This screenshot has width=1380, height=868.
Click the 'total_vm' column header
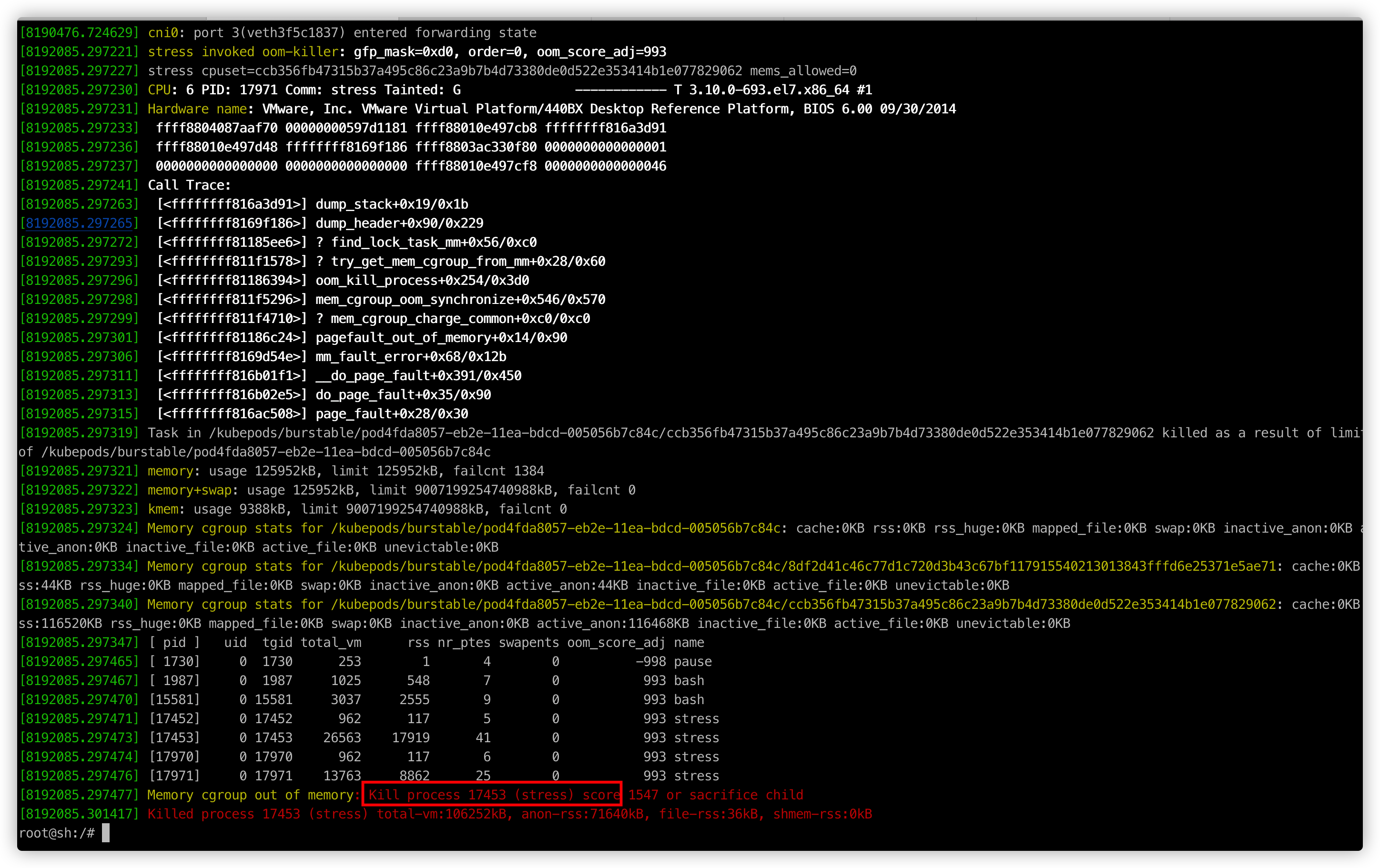click(331, 642)
